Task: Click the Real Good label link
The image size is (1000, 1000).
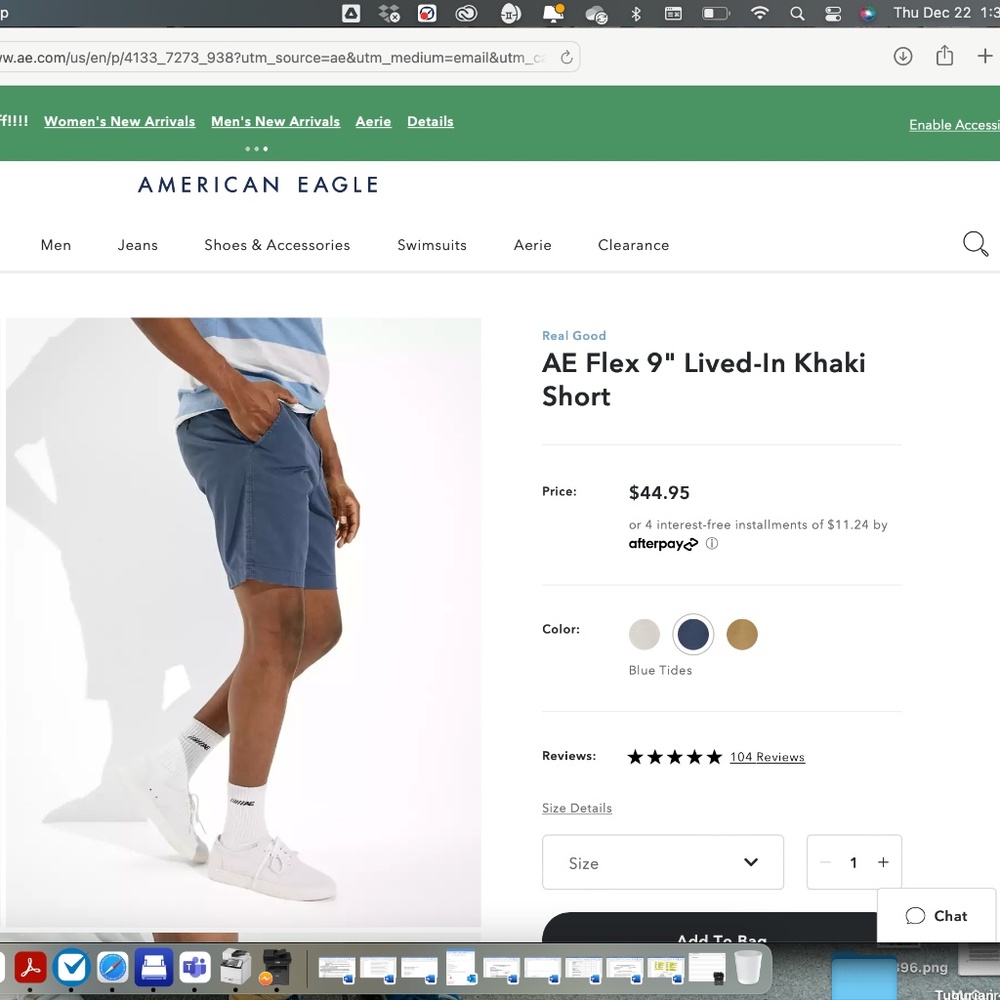Action: 574,335
